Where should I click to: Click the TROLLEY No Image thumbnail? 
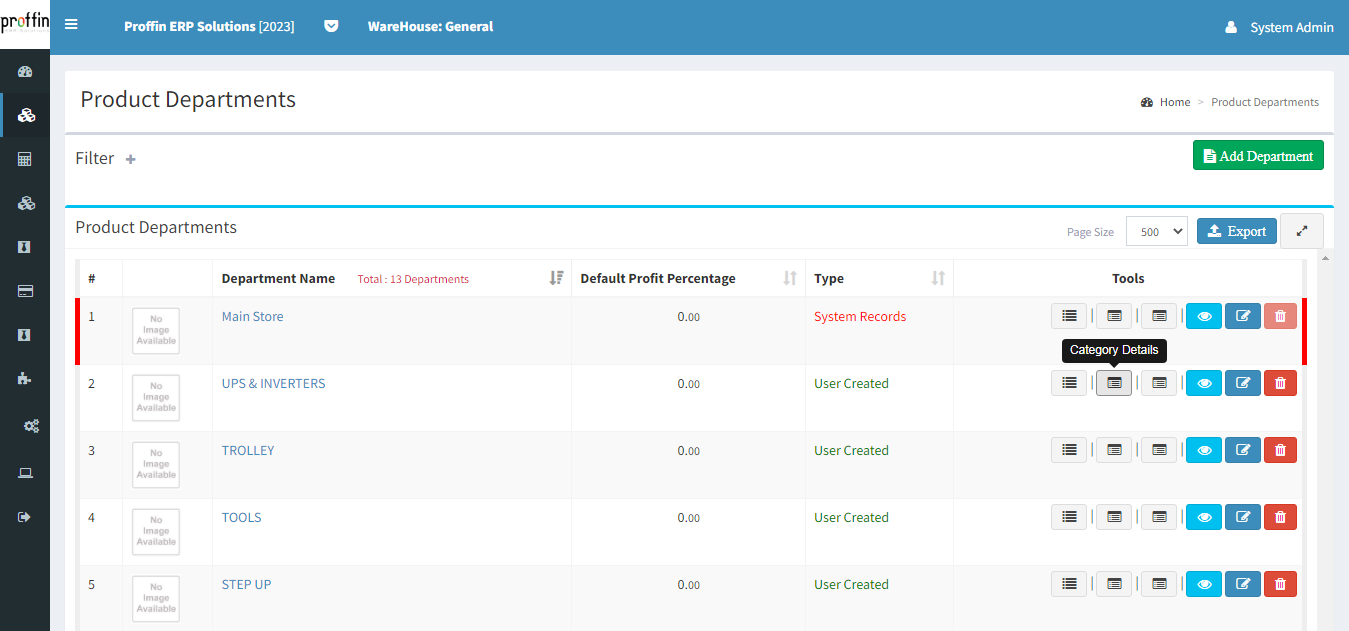click(156, 465)
